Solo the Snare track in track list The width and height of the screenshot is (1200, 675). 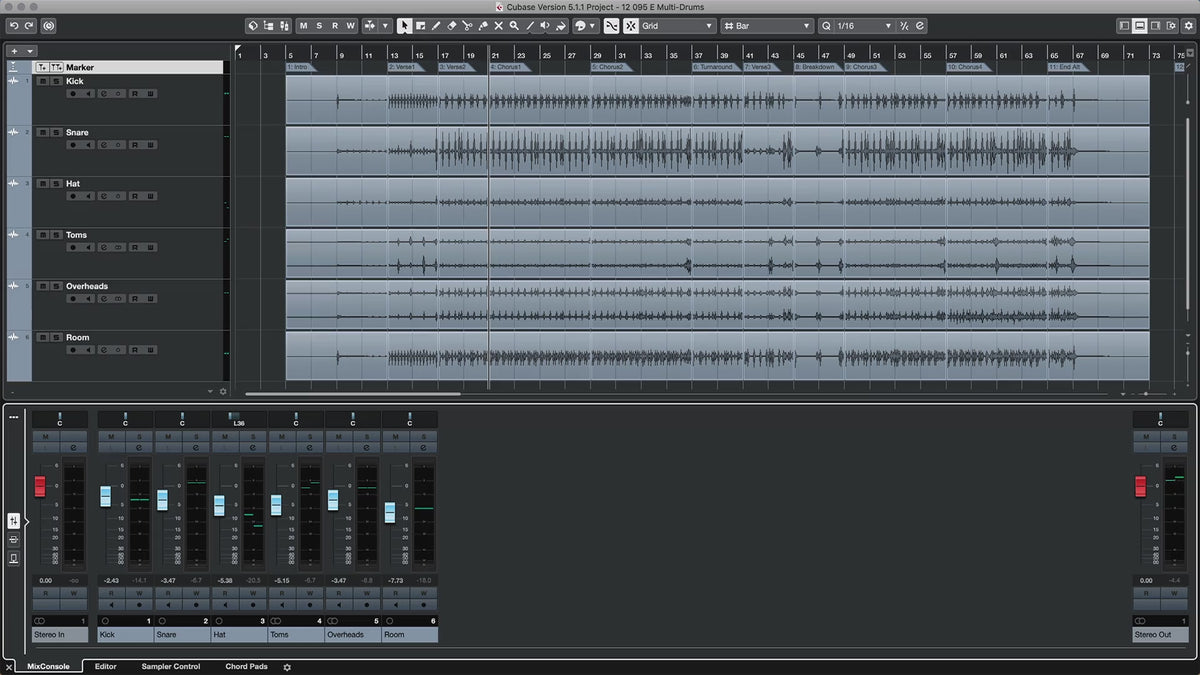[56, 132]
